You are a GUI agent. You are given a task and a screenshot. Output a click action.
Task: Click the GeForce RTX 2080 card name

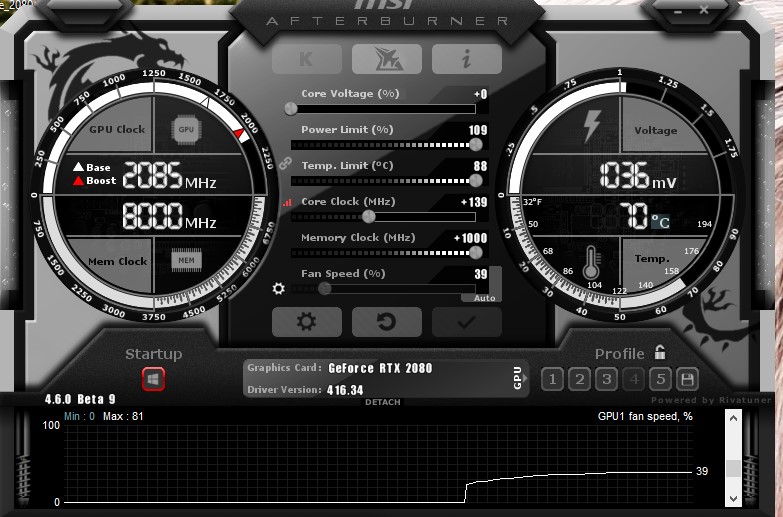(x=380, y=368)
